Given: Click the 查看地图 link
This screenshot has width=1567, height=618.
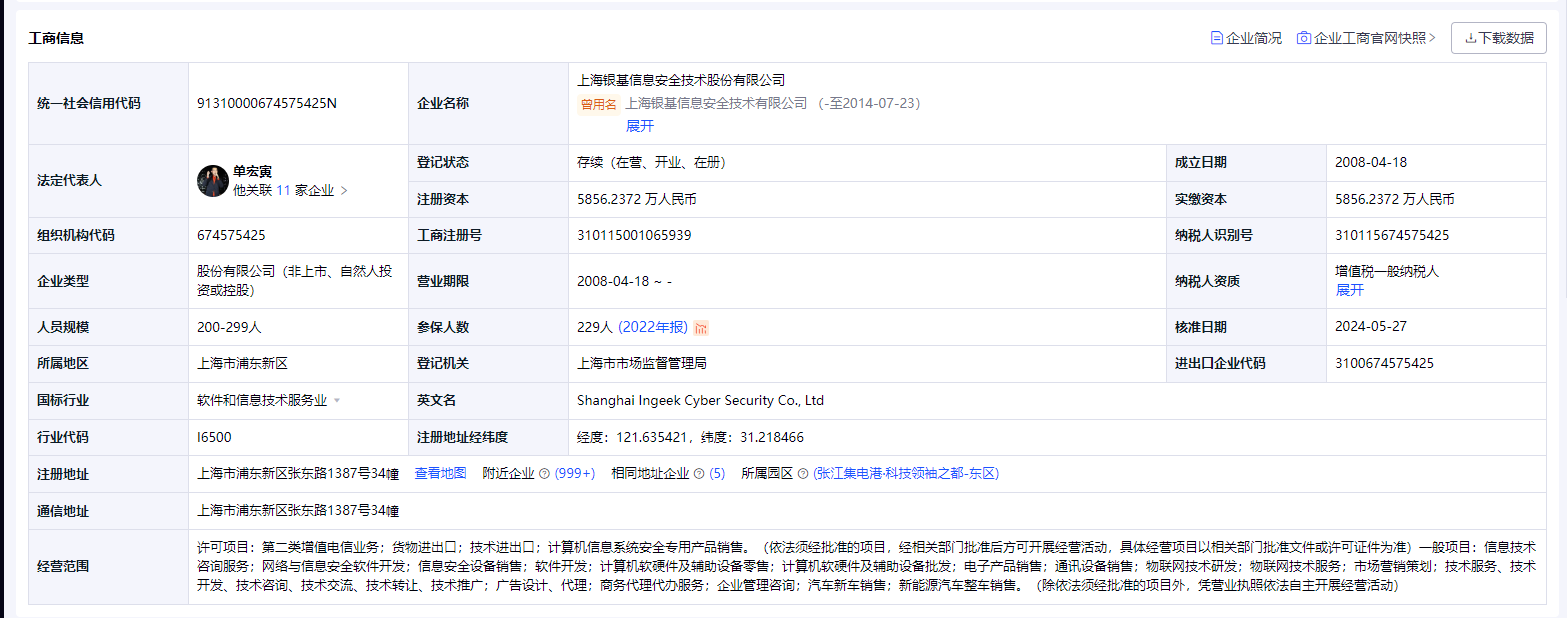Looking at the screenshot, I should [x=440, y=473].
